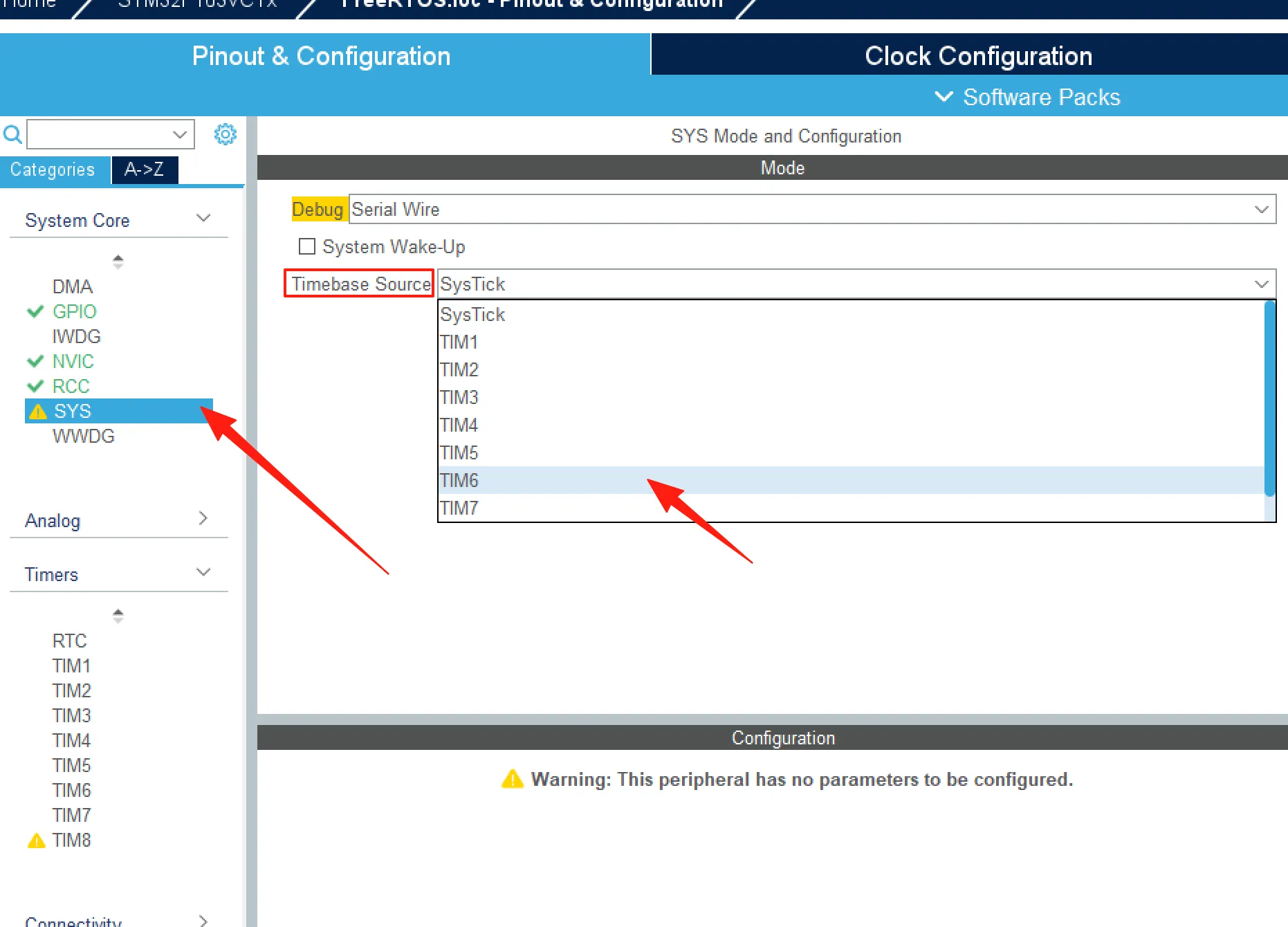1288x927 pixels.
Task: Select RCC in System Core list
Action: (x=71, y=386)
